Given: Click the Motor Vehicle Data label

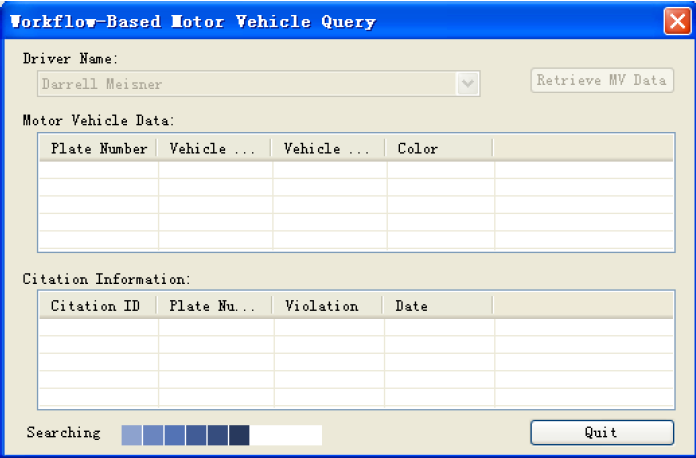Looking at the screenshot, I should [99, 120].
